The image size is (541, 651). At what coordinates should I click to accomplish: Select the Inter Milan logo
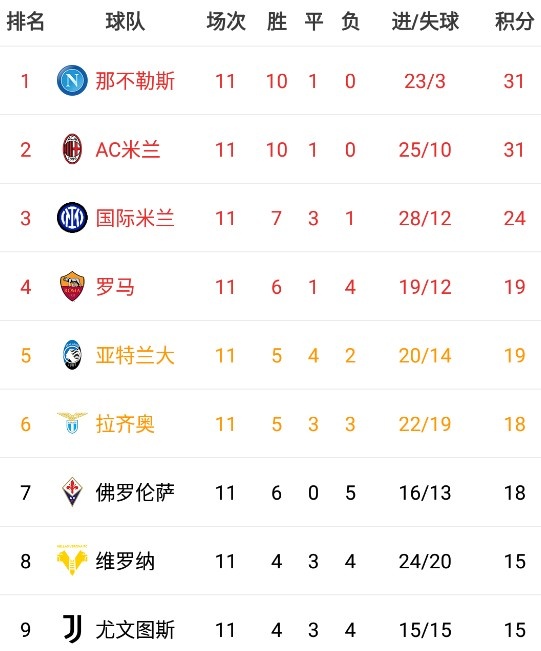(72, 218)
